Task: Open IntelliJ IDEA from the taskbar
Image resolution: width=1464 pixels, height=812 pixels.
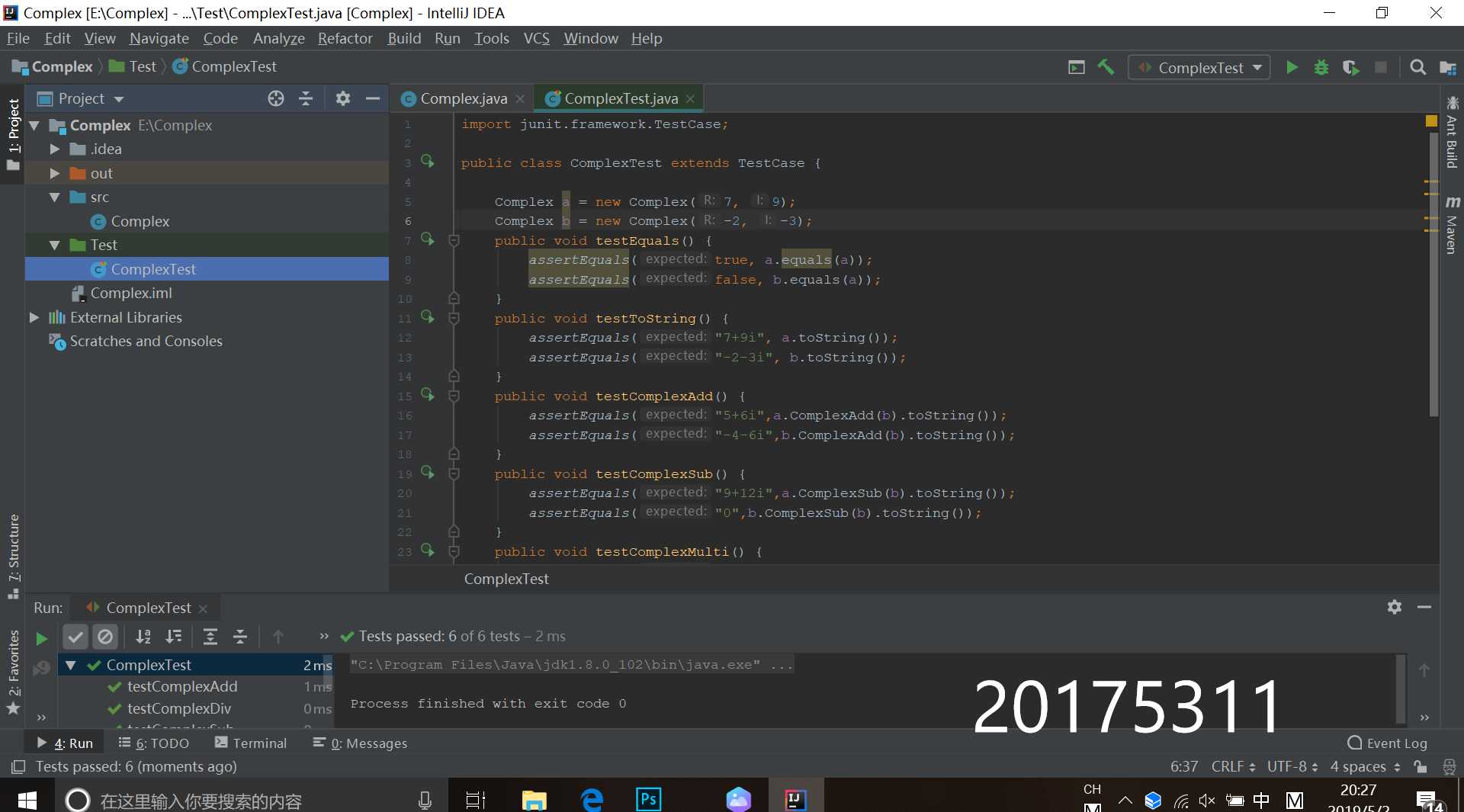Action: coord(795,798)
